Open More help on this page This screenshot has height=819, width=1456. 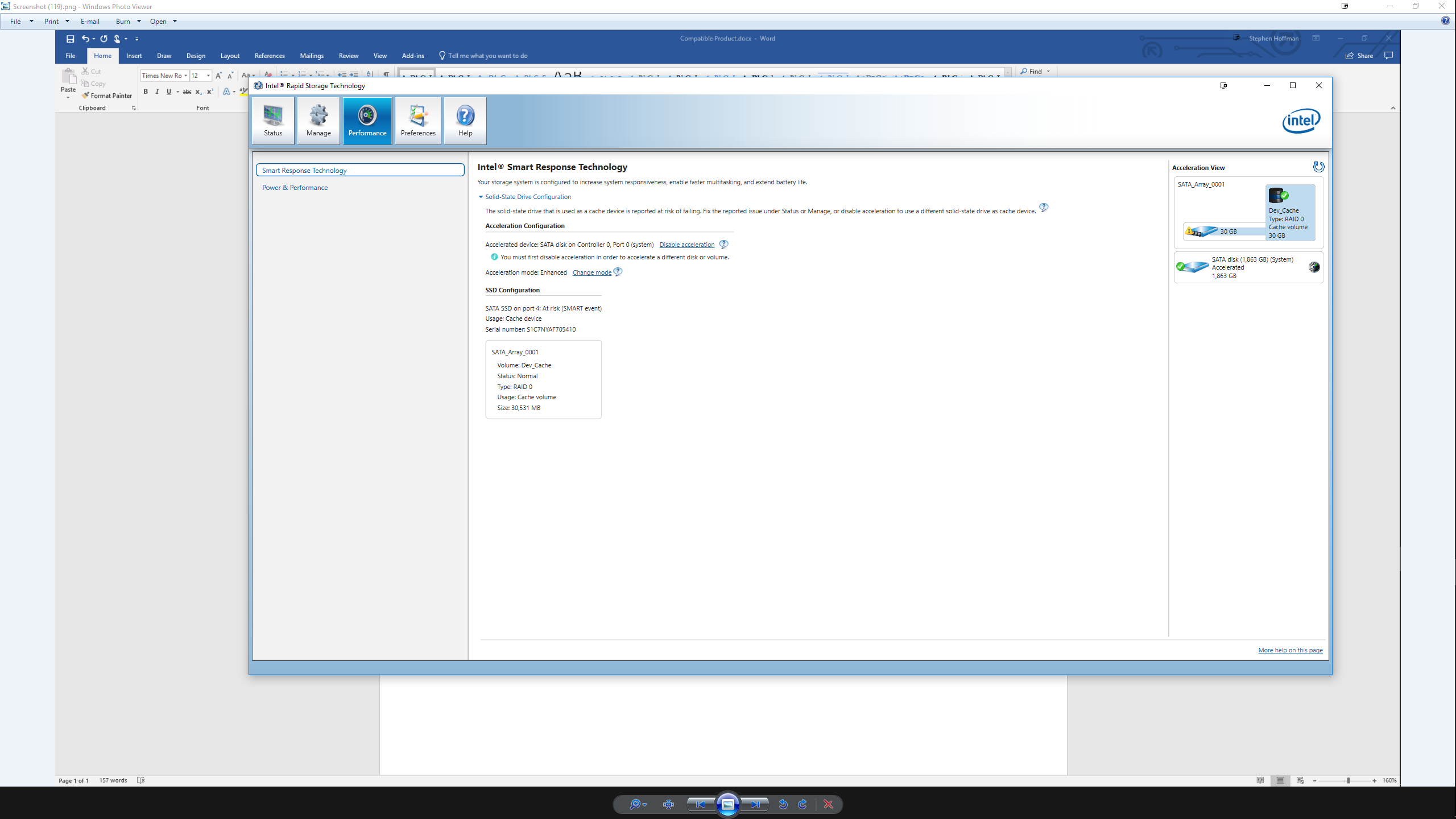[x=1290, y=650]
